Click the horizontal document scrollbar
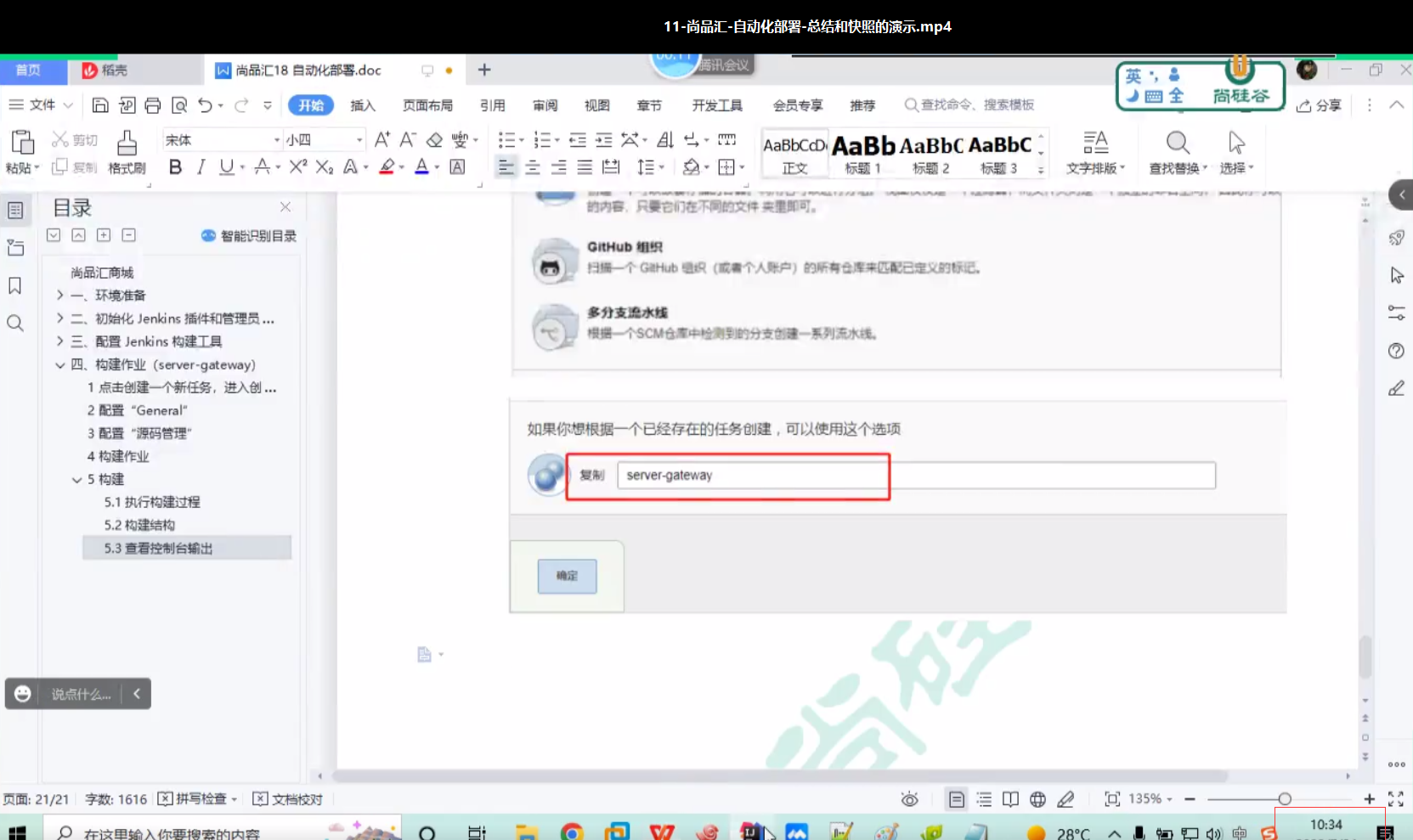Image resolution: width=1413 pixels, height=840 pixels. pos(779,776)
